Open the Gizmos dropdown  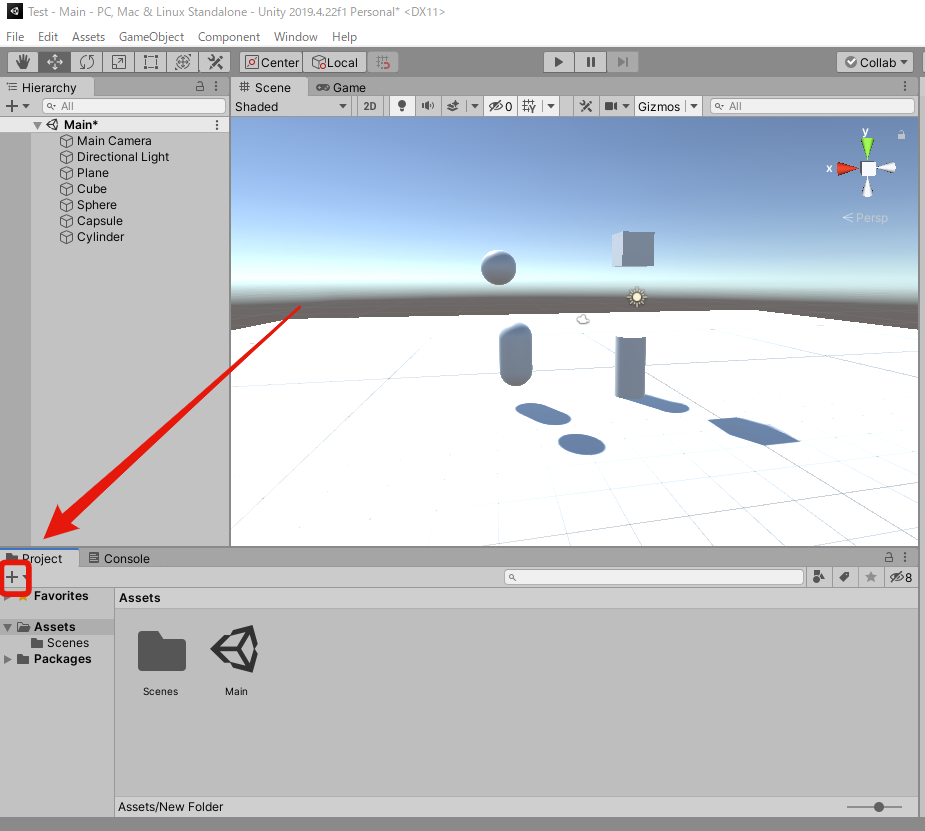tap(667, 106)
